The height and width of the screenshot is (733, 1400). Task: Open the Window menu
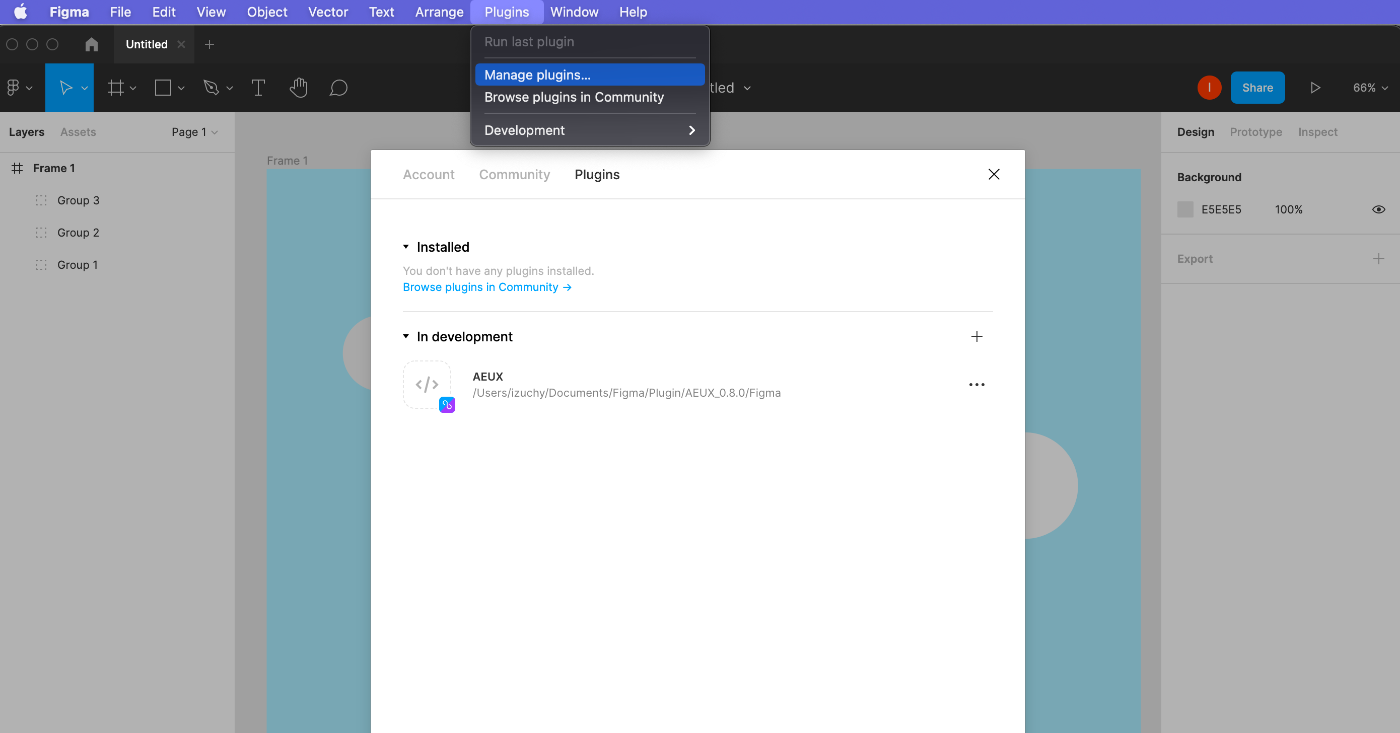click(574, 12)
